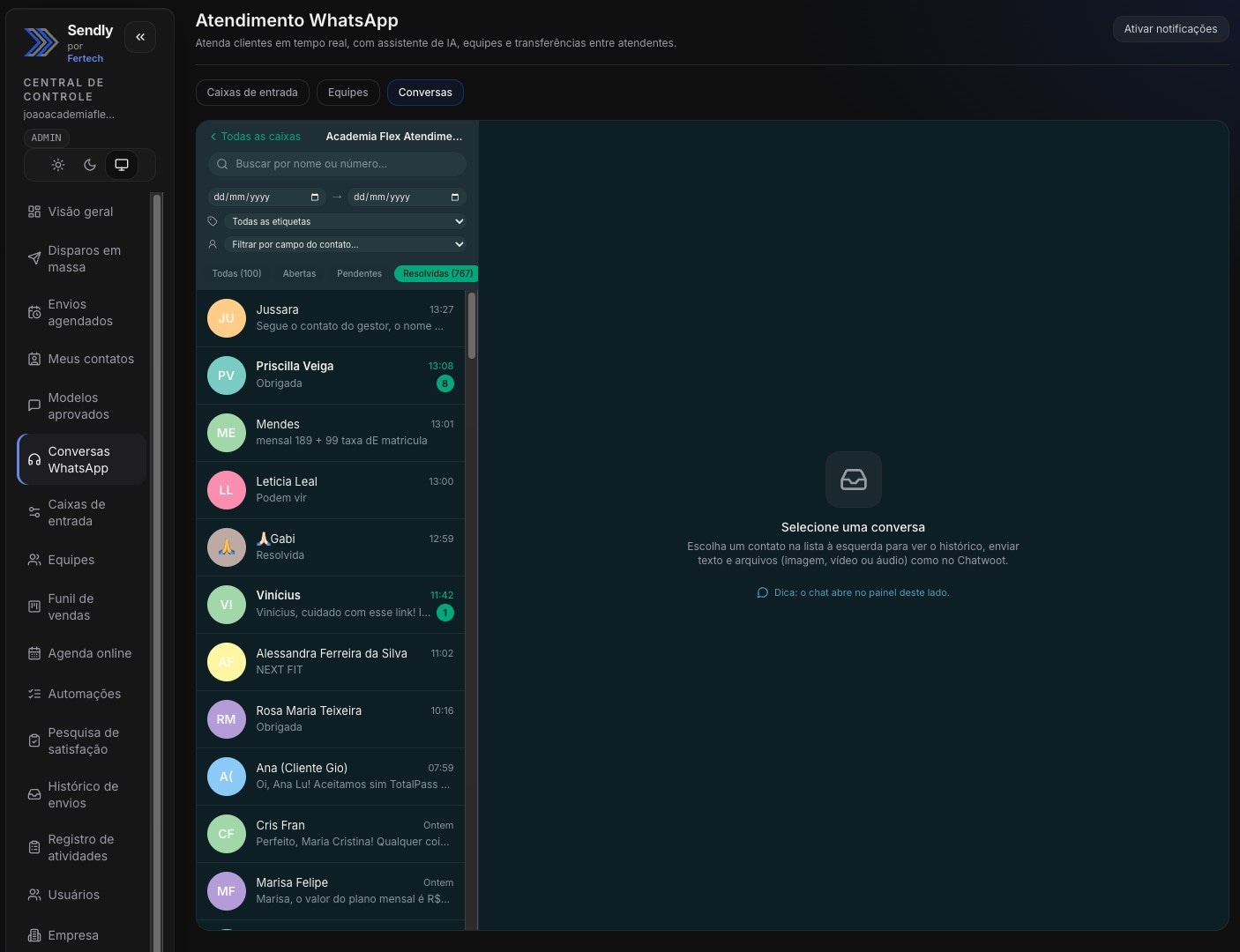Screen dimensions: 1240x952
Task: Go to Envios agendados
Action: click(x=82, y=313)
